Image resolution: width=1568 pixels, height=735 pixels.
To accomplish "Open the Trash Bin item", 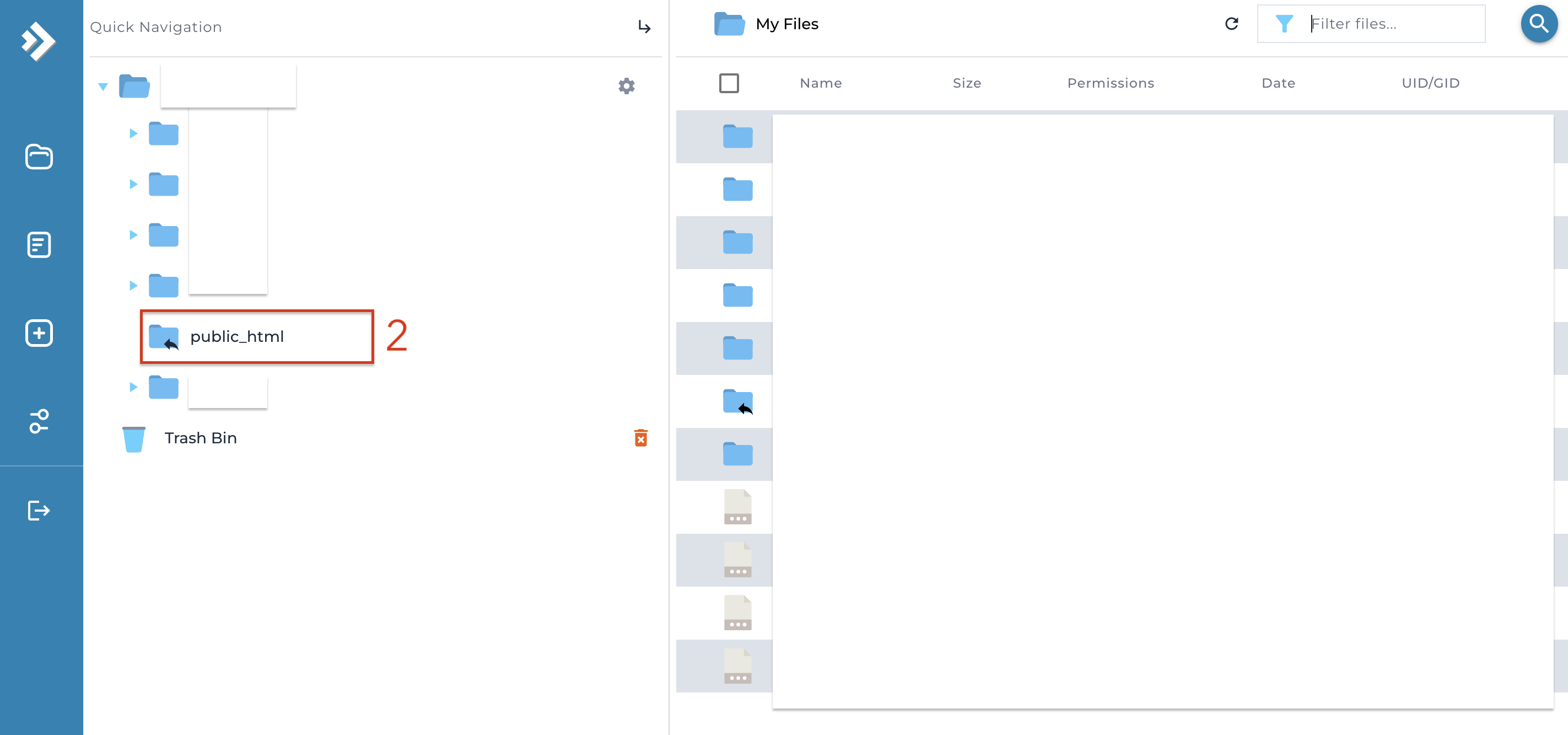I will point(200,438).
